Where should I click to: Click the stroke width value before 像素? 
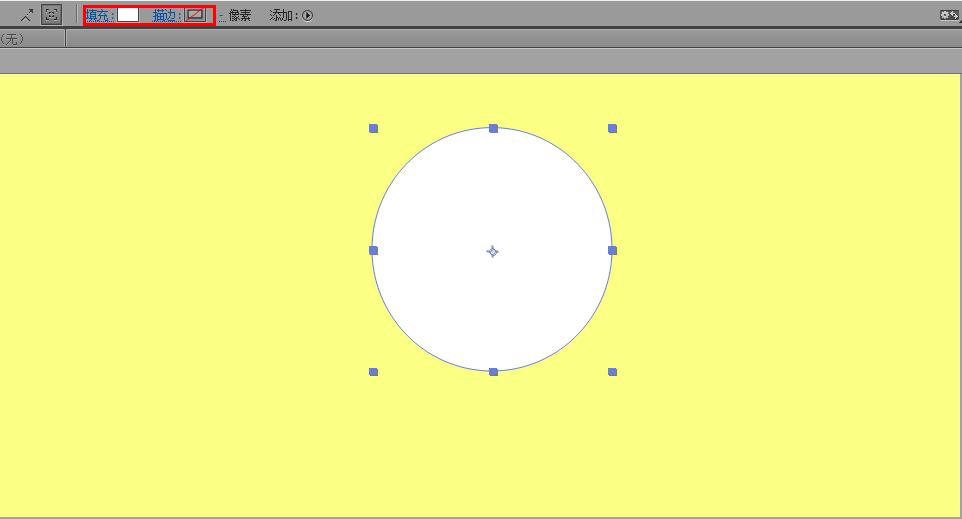(222, 16)
